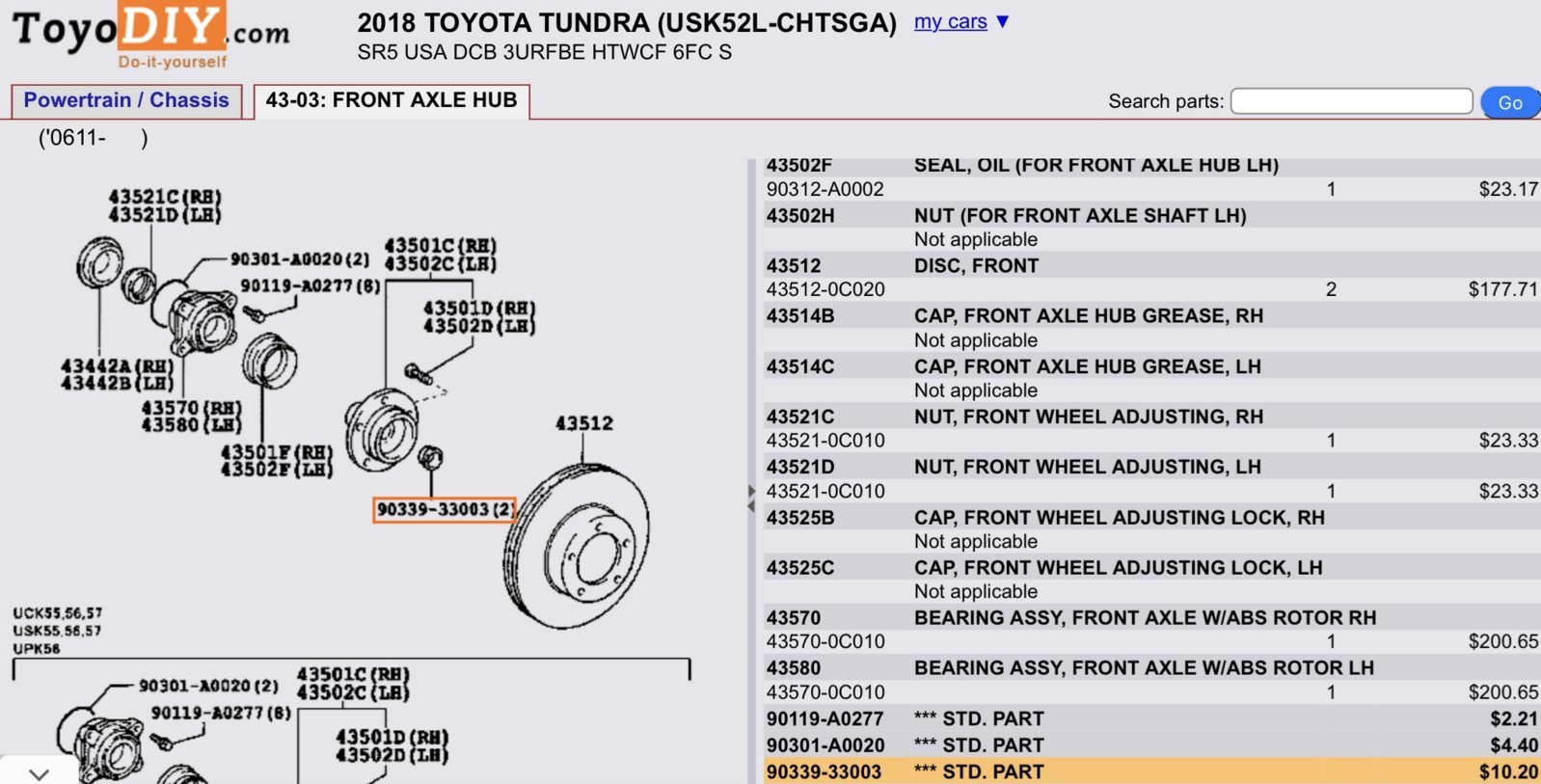Click the hub bearing assembly drawing

(203, 323)
